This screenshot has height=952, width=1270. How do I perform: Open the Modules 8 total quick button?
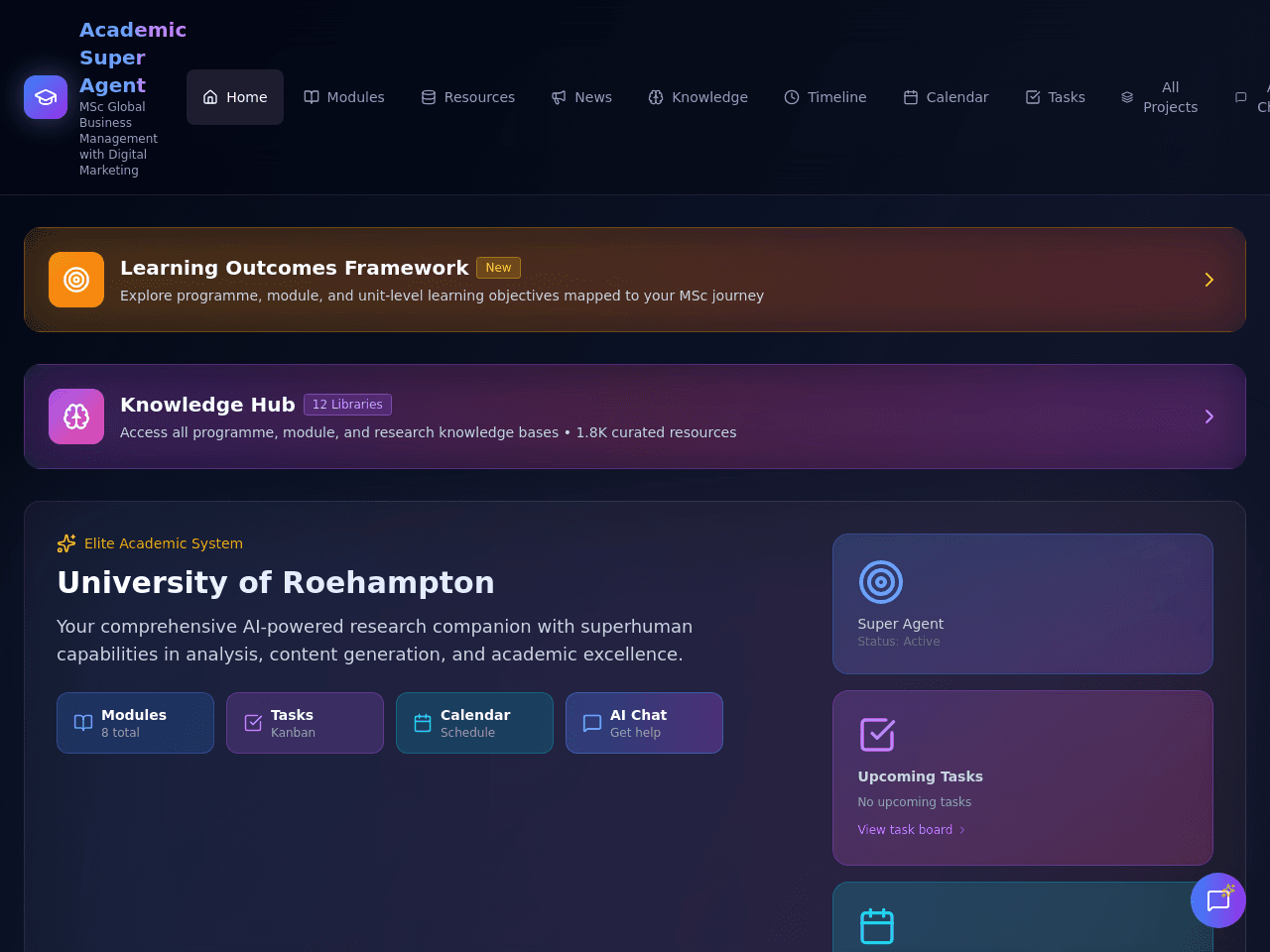135,723
